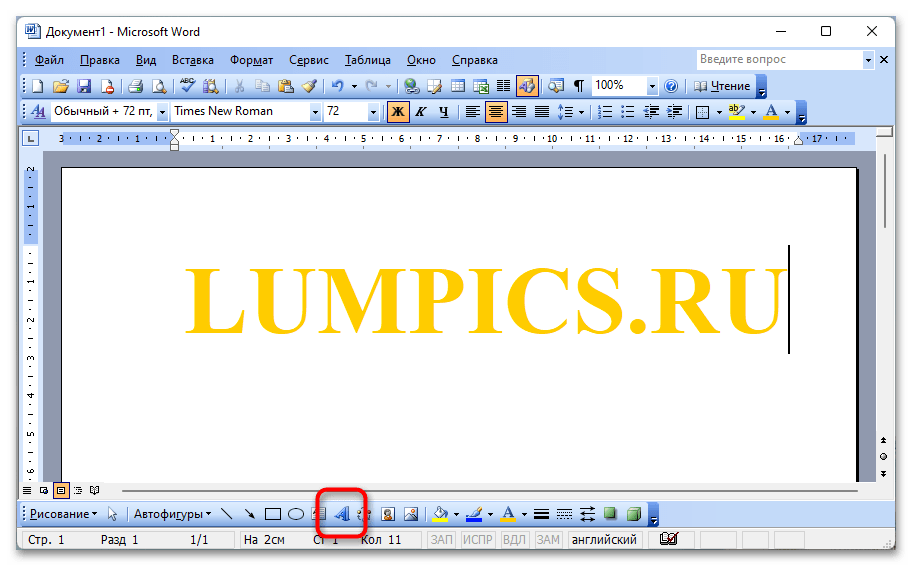Toggle the show paragraph marks ¶ button
This screenshot has width=912, height=566.
click(578, 86)
